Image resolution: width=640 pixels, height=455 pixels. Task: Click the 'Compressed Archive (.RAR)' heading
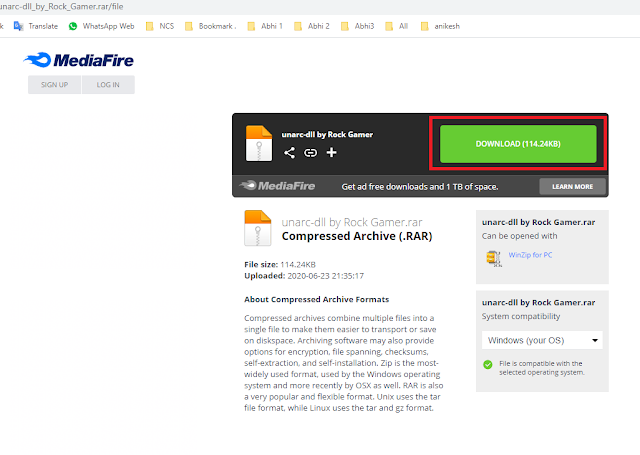[357, 236]
